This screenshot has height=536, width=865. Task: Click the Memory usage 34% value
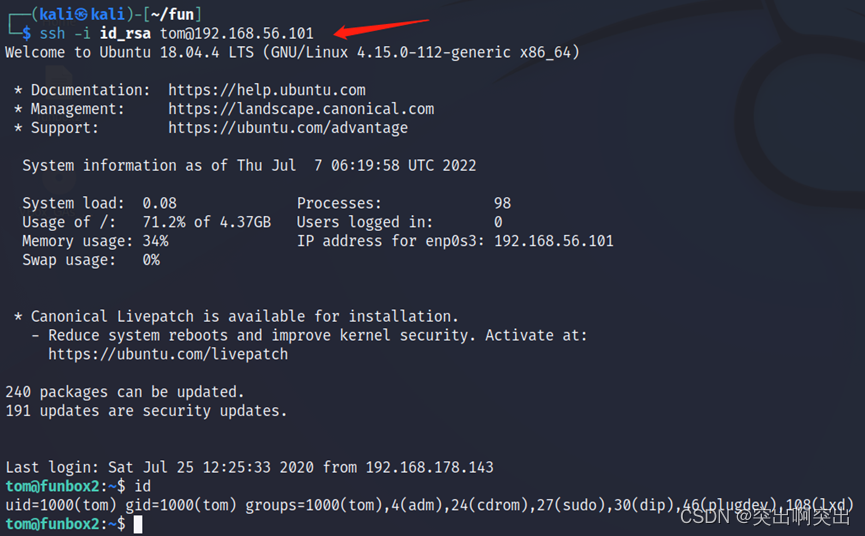(x=155, y=241)
